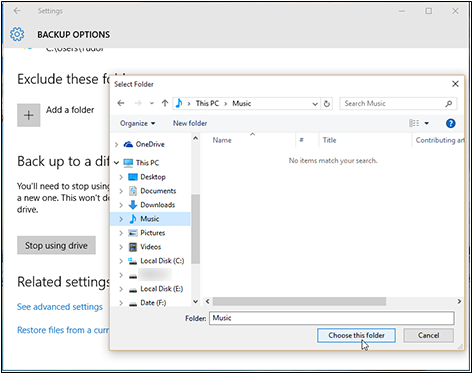Click the Up one level arrow
Viewport: 473px width, 374px height.
click(165, 103)
